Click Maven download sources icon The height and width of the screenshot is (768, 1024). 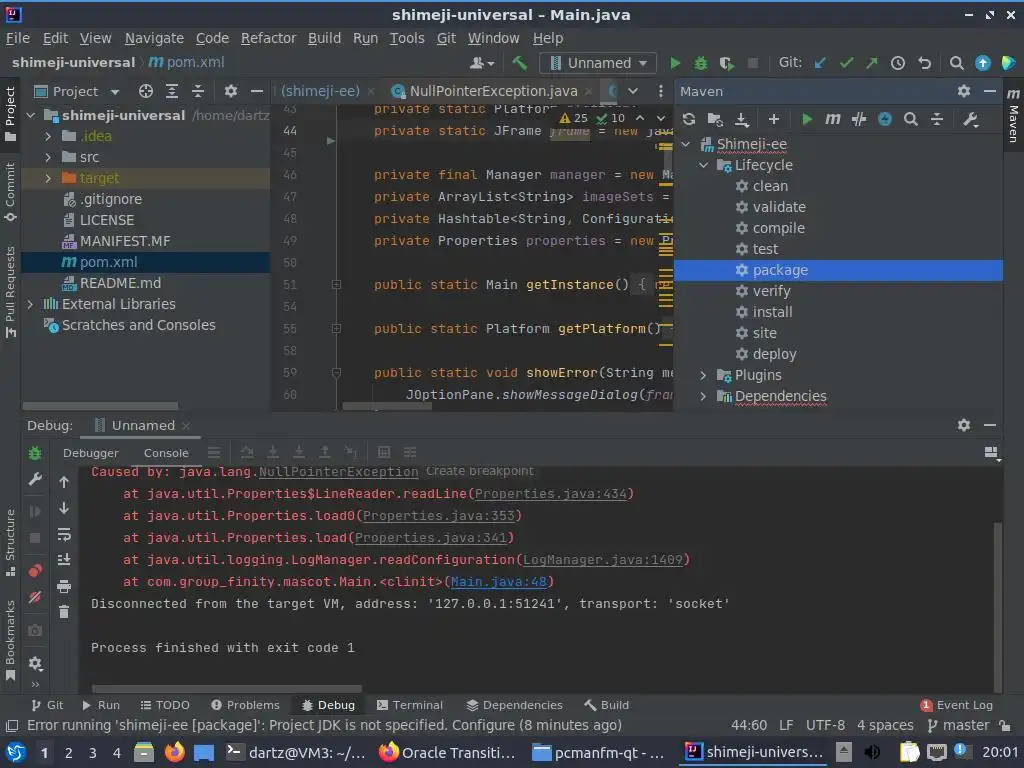(741, 119)
